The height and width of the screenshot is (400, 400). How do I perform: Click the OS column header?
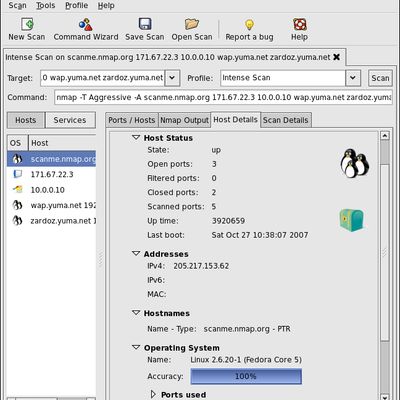(x=18, y=143)
